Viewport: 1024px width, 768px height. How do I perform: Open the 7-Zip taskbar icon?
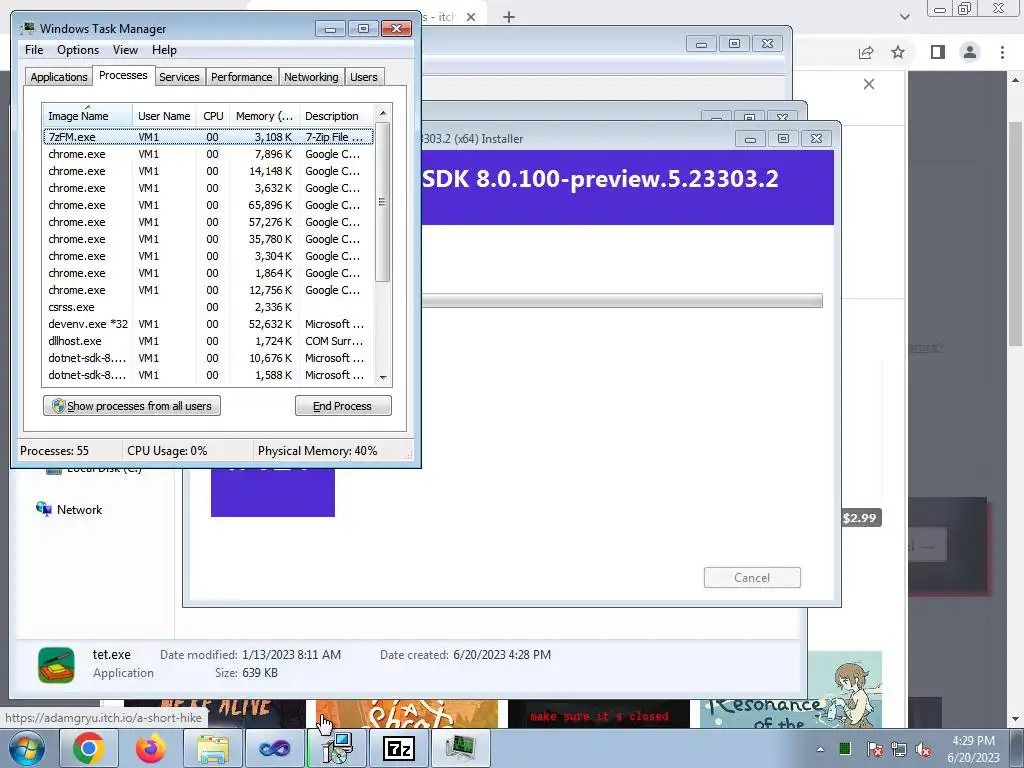pyautogui.click(x=399, y=748)
